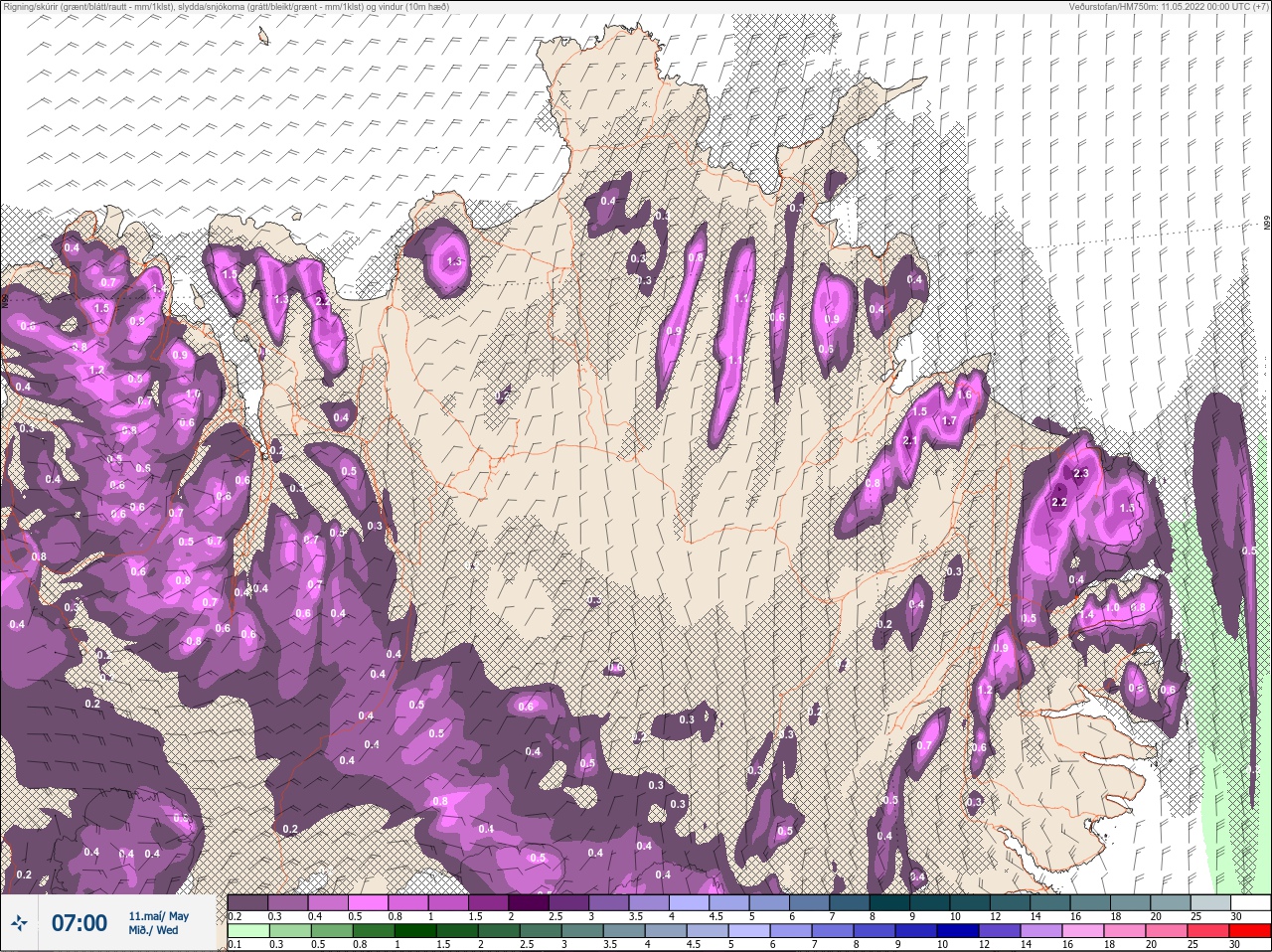Click upper legend dark teal swatch at 9
The image size is (1272, 952).
point(930,902)
